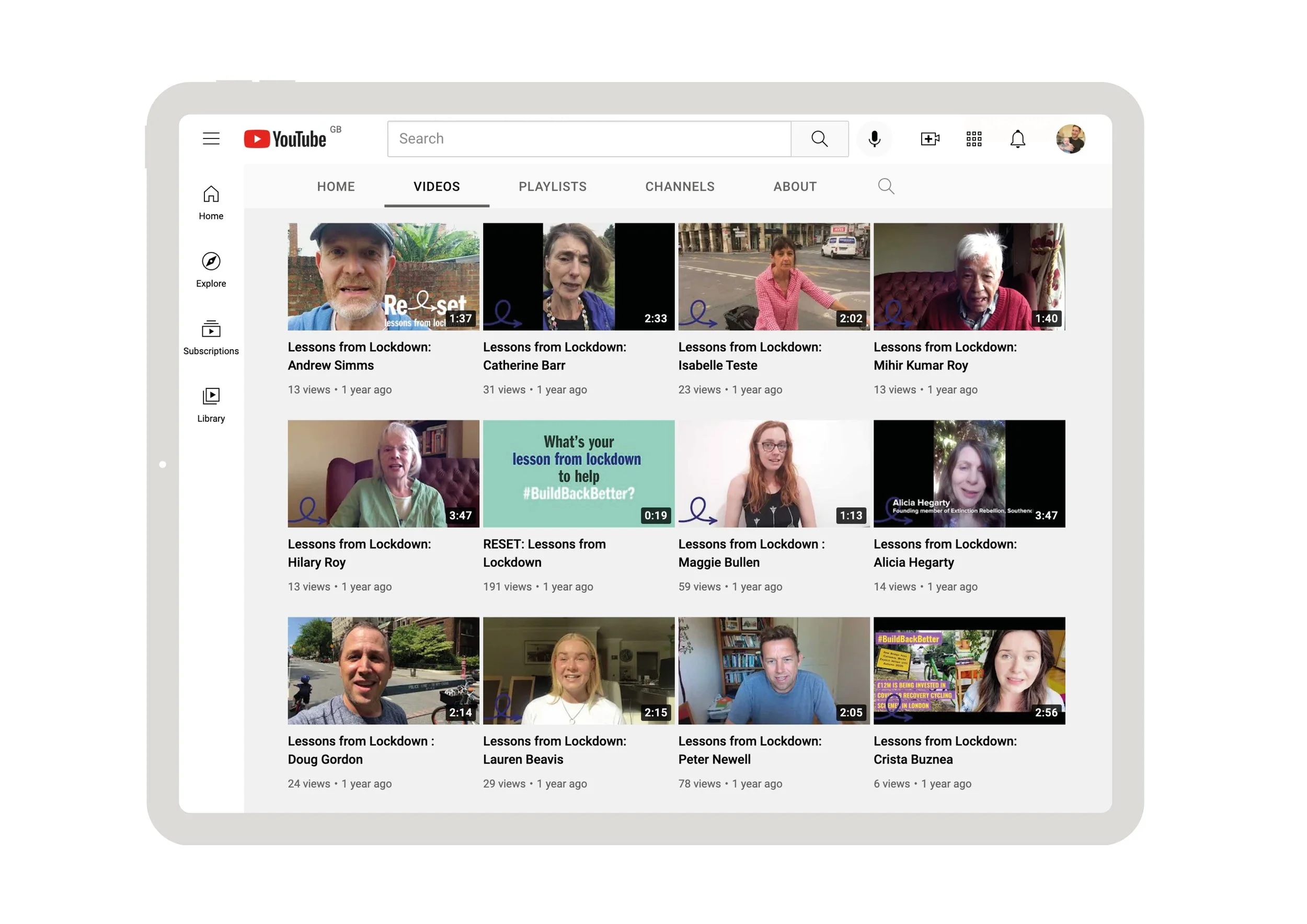The height and width of the screenshot is (924, 1307).
Task: Open the account avatar menu
Action: point(1070,139)
